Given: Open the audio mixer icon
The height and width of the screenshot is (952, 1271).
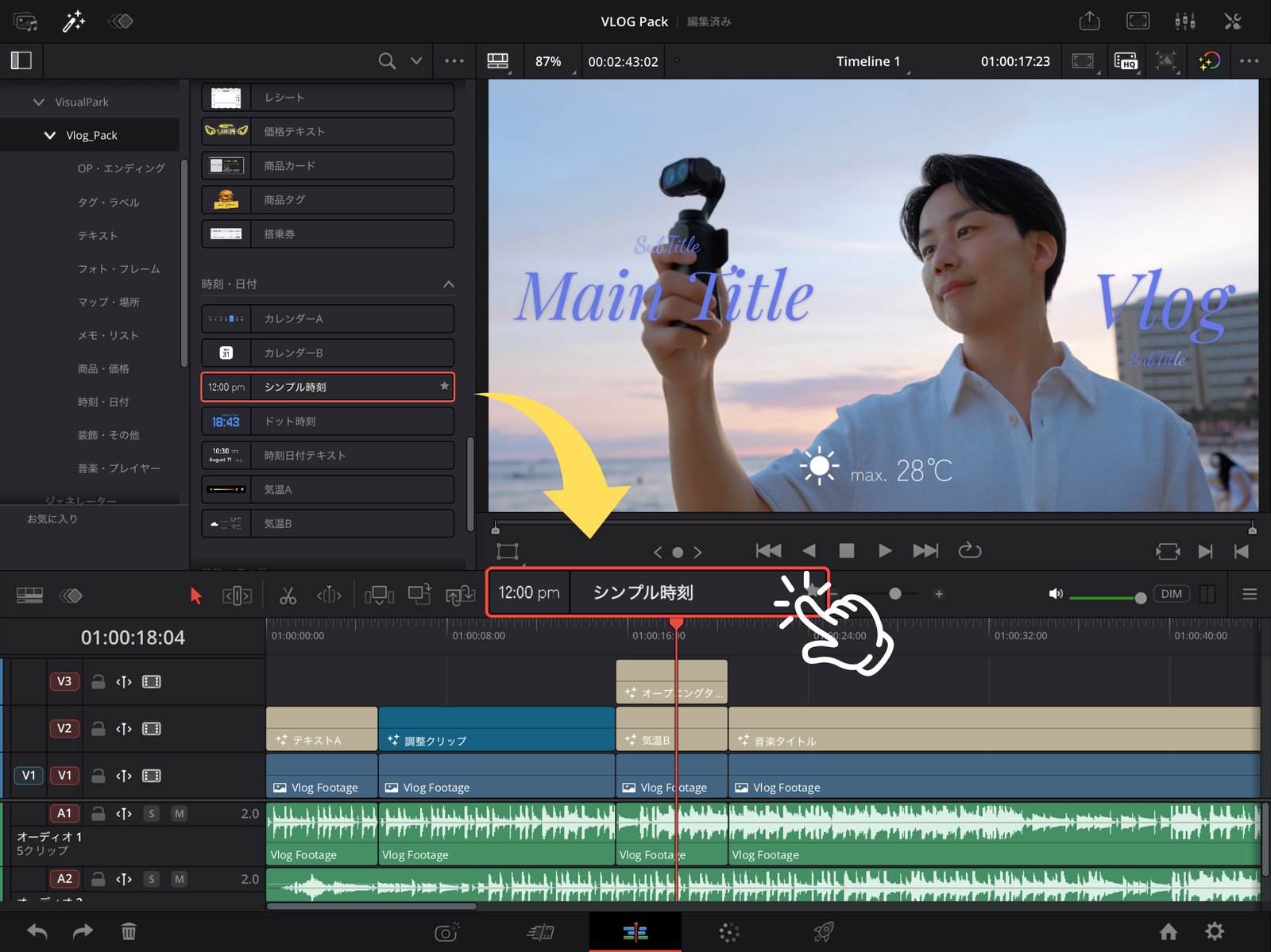Looking at the screenshot, I should point(1185,21).
